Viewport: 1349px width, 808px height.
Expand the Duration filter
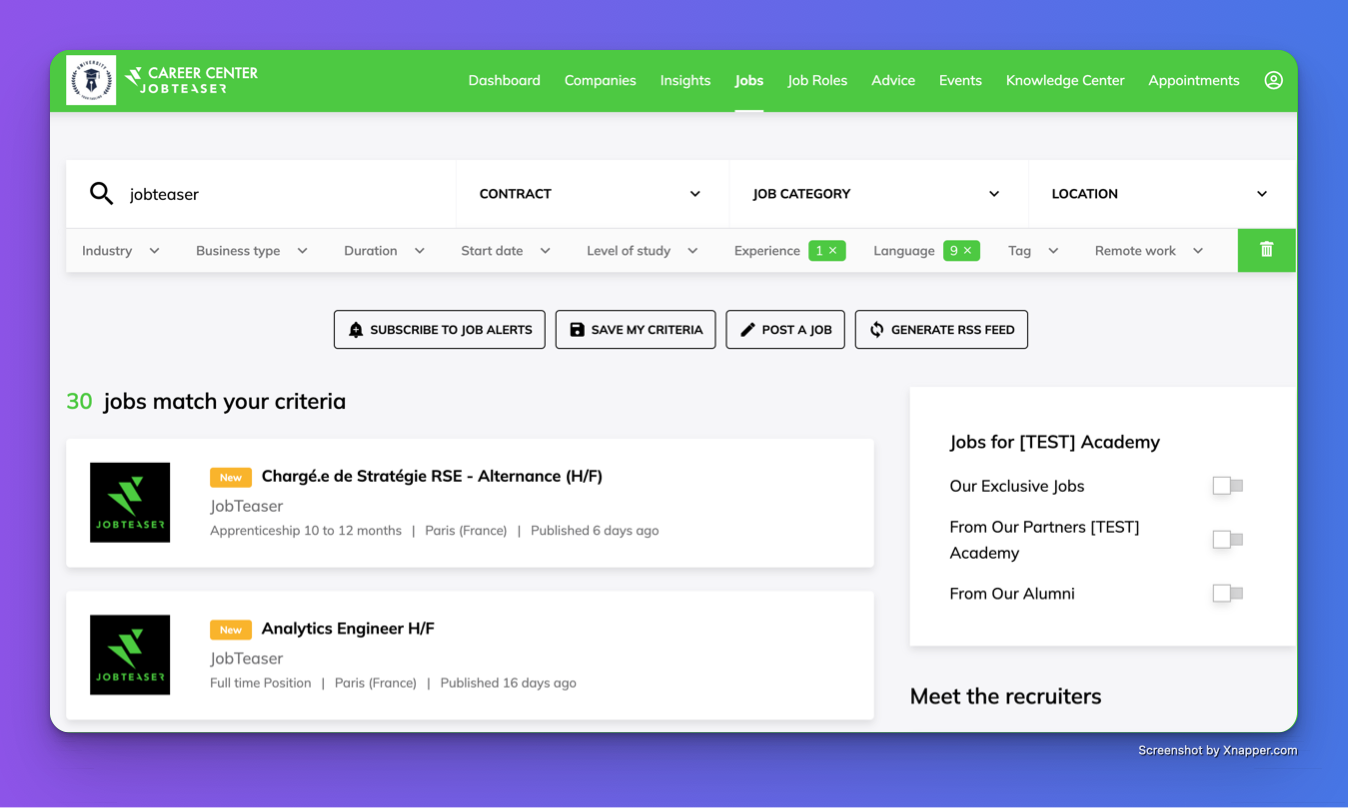(385, 251)
